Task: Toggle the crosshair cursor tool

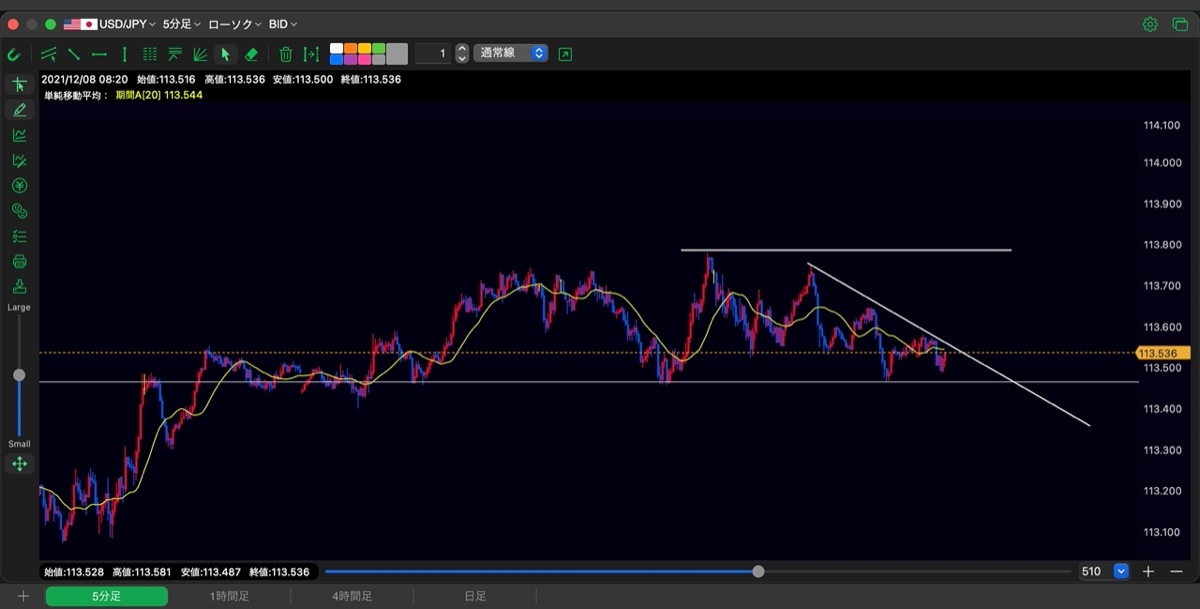Action: [19, 85]
